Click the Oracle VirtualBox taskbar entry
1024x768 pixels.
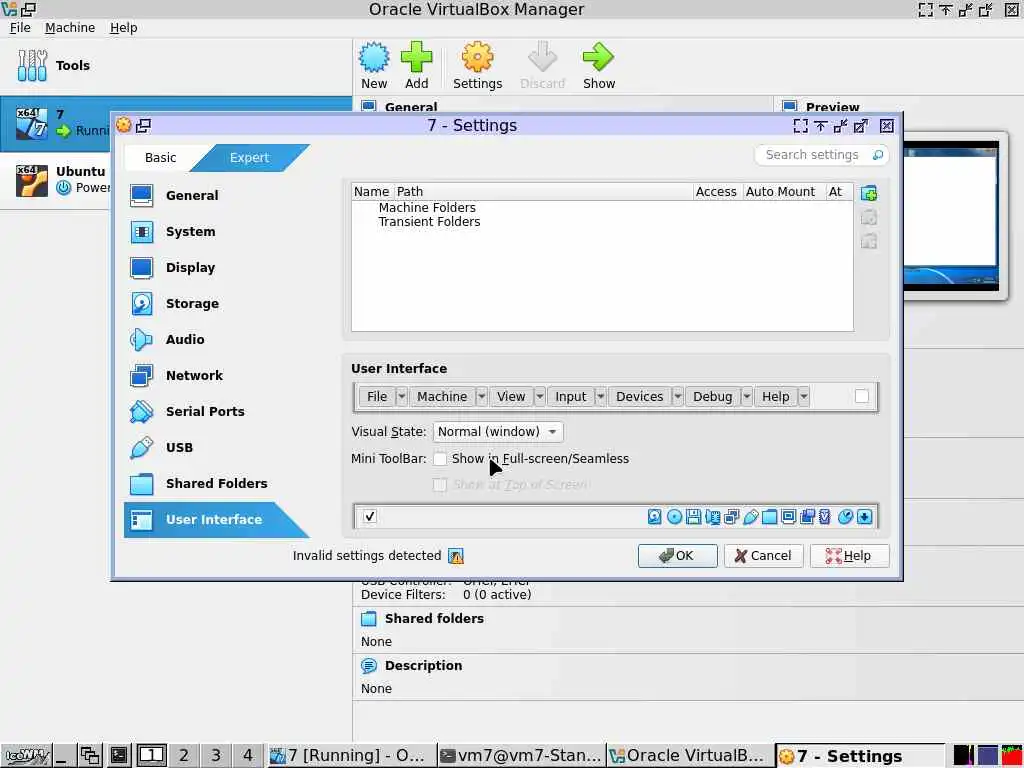coord(690,756)
